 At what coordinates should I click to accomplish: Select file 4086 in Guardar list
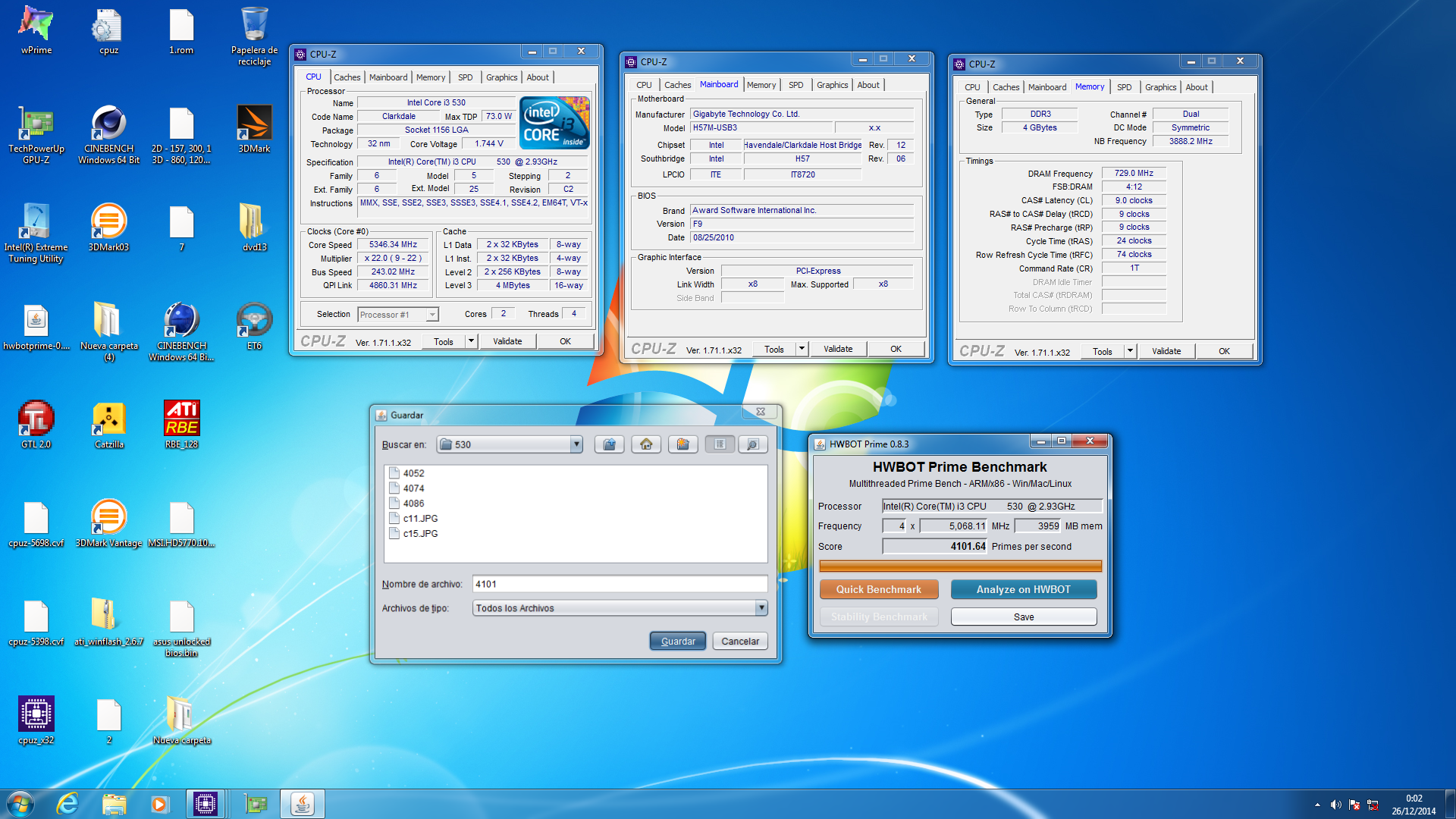(x=406, y=504)
